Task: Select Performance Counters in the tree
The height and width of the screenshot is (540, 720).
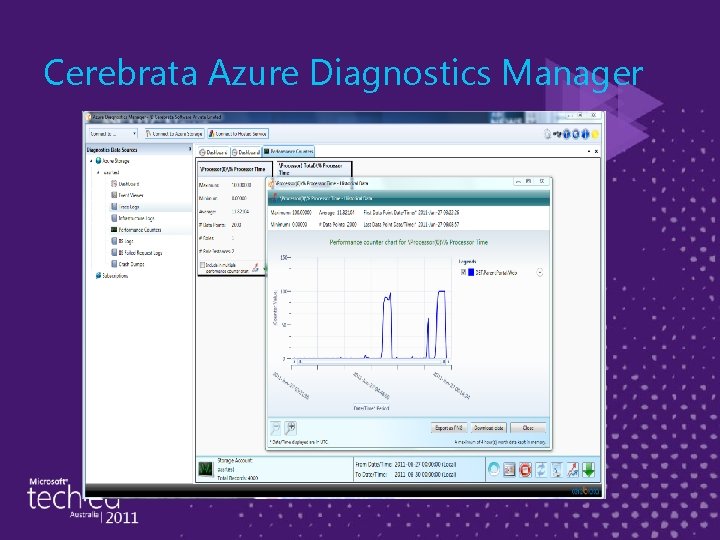Action: pos(140,230)
